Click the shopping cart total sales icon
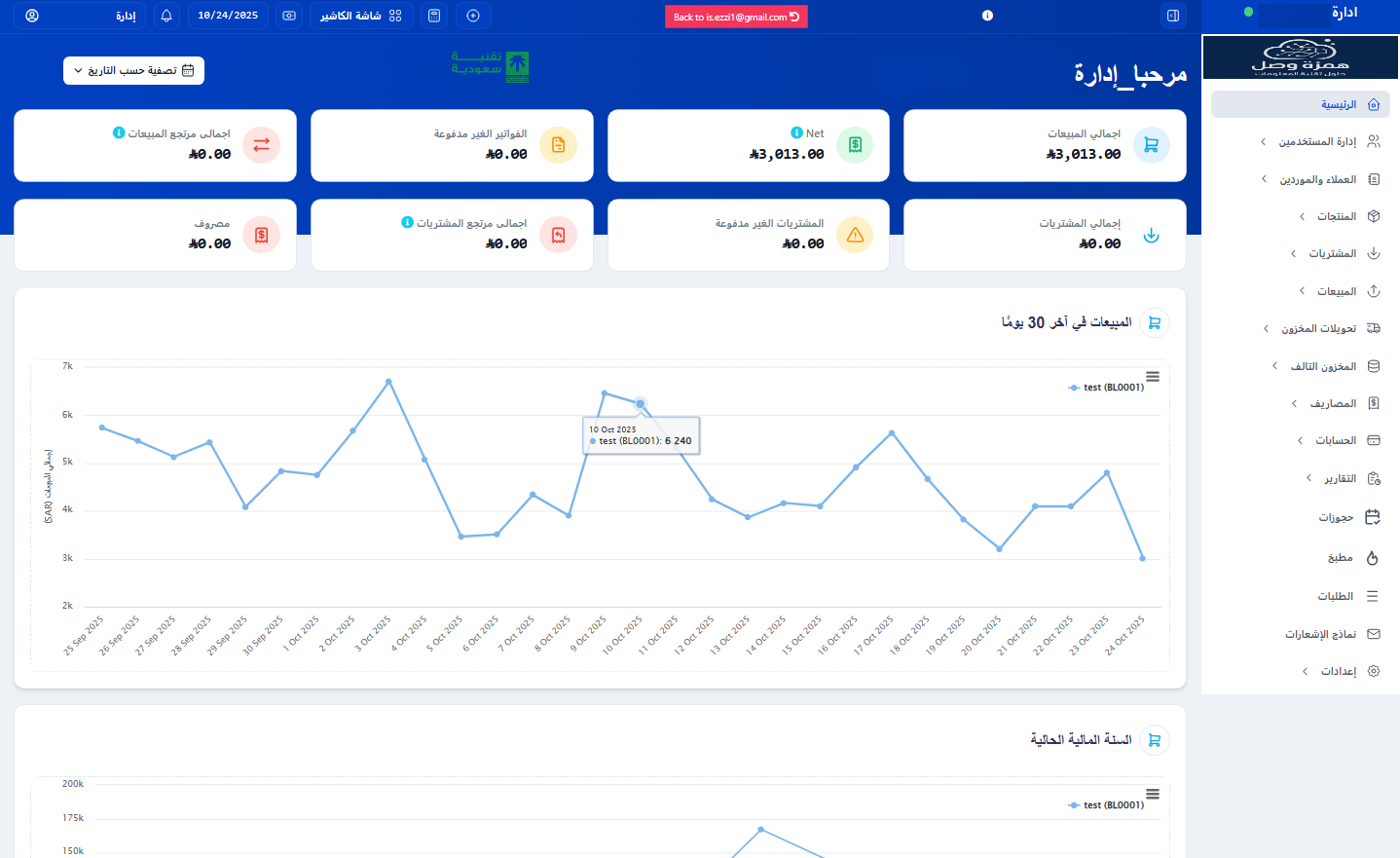The width and height of the screenshot is (1400, 858). 1151,145
